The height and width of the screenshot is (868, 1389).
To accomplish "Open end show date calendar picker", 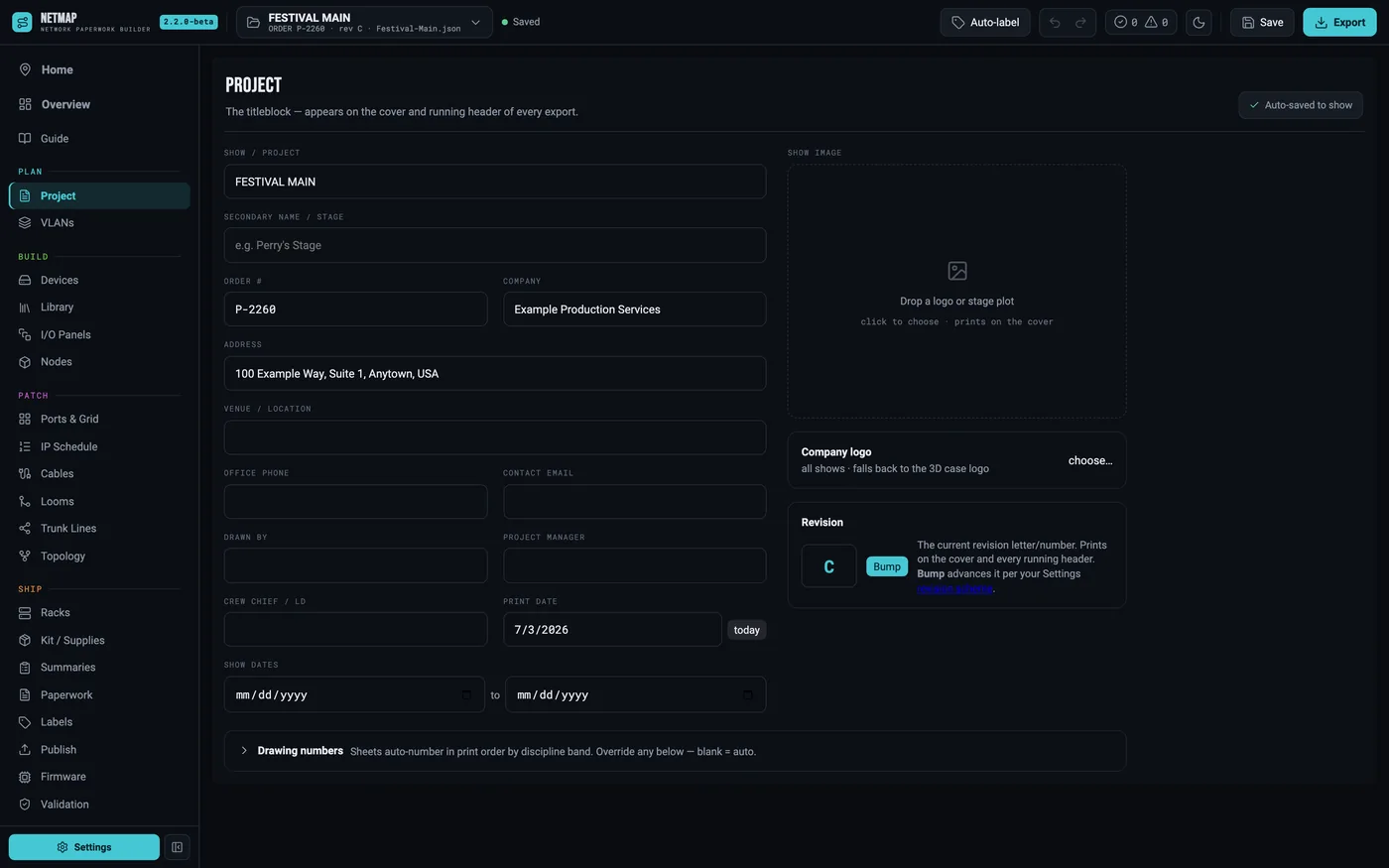I will 747,694.
